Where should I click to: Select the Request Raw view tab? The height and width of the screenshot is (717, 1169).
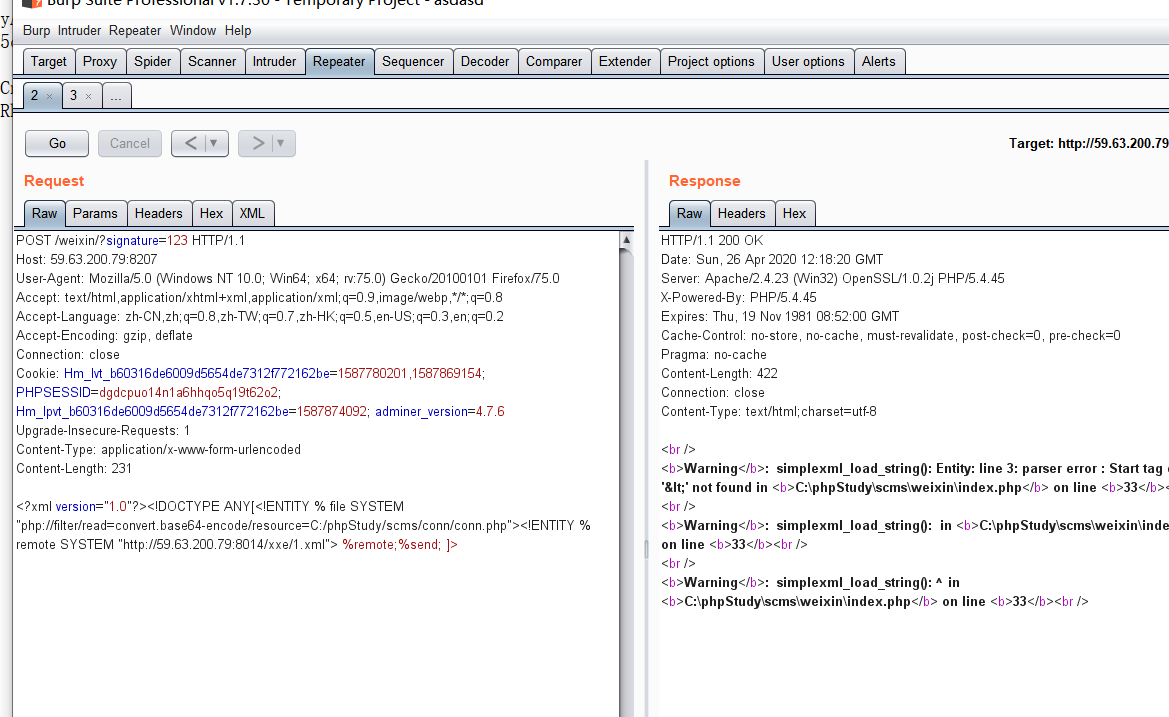click(45, 213)
